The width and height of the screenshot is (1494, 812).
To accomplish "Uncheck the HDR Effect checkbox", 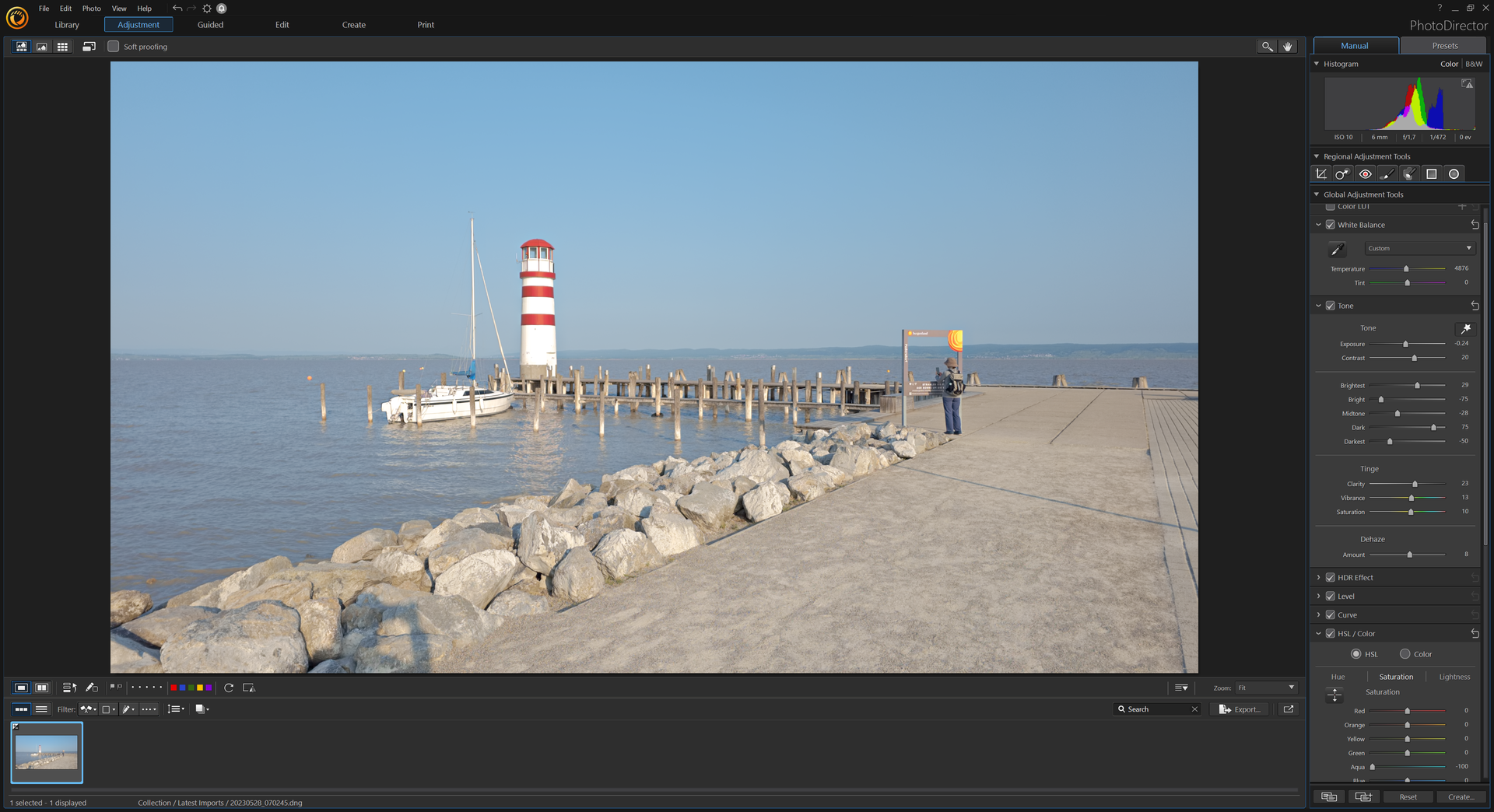I will pyautogui.click(x=1331, y=578).
